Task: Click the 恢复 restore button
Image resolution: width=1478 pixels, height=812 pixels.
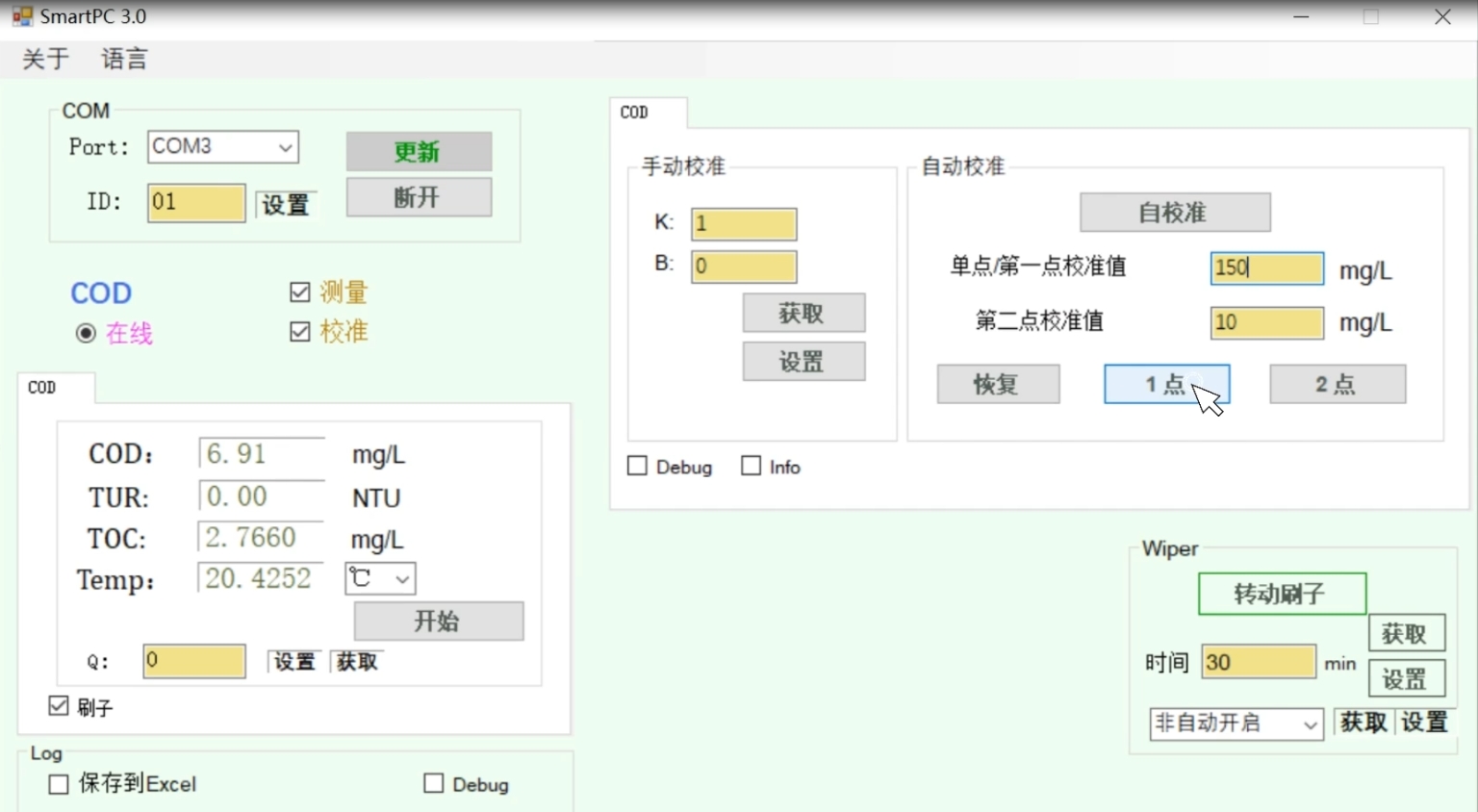Action: 998,384
